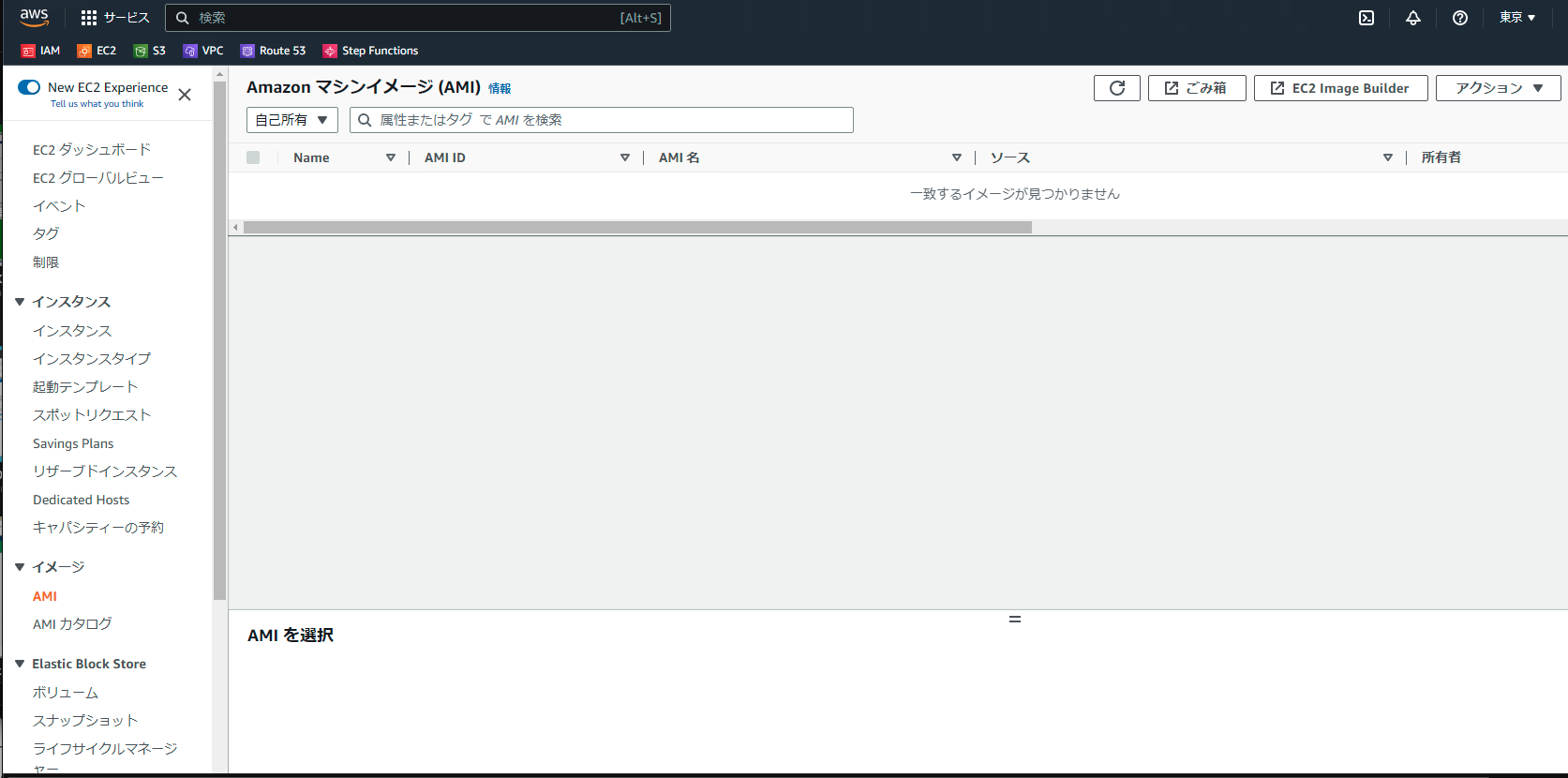
Task: Click the Route 53 bookmark icon
Action: pos(247,51)
